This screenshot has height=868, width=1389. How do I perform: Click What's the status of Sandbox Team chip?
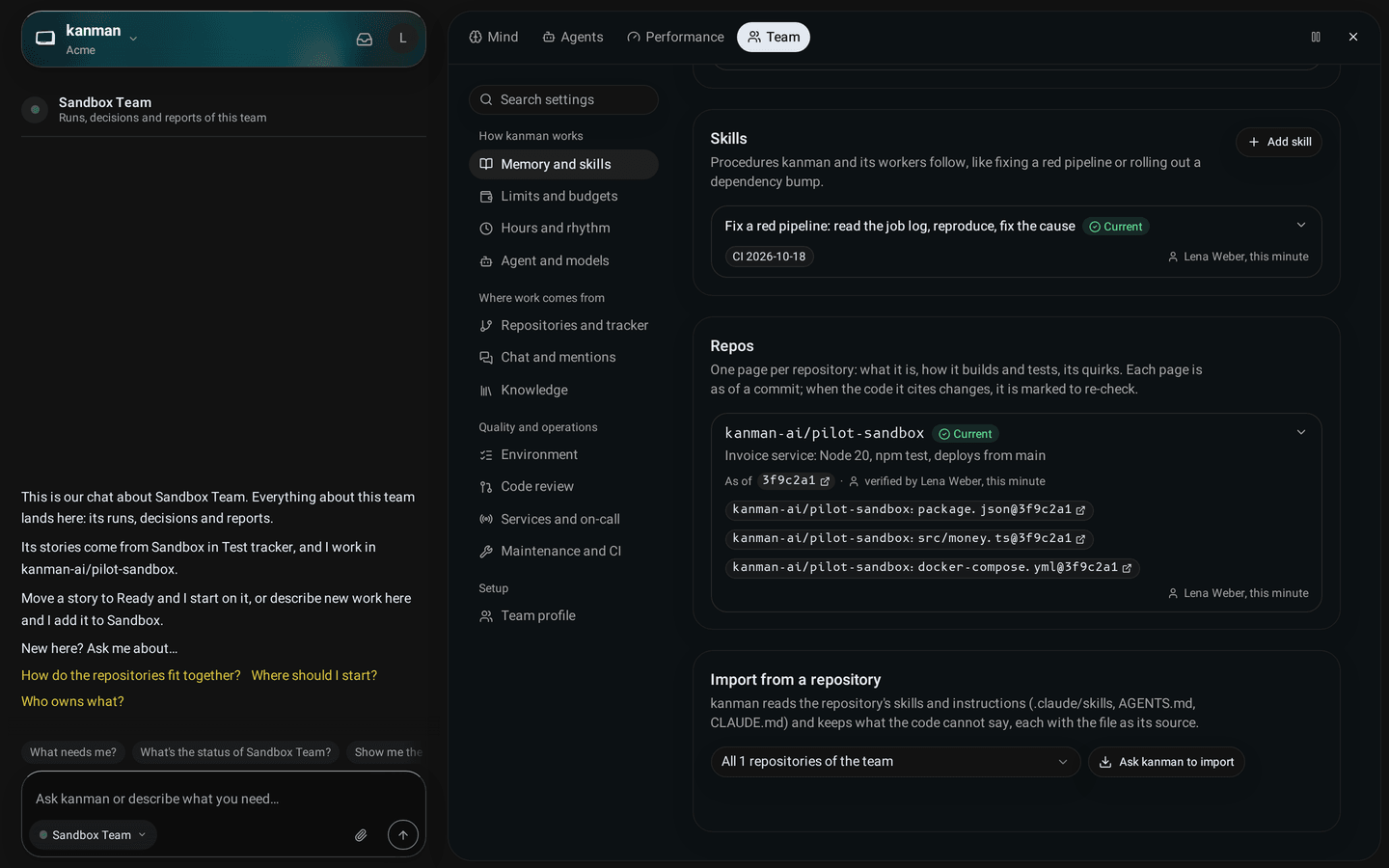[235, 752]
